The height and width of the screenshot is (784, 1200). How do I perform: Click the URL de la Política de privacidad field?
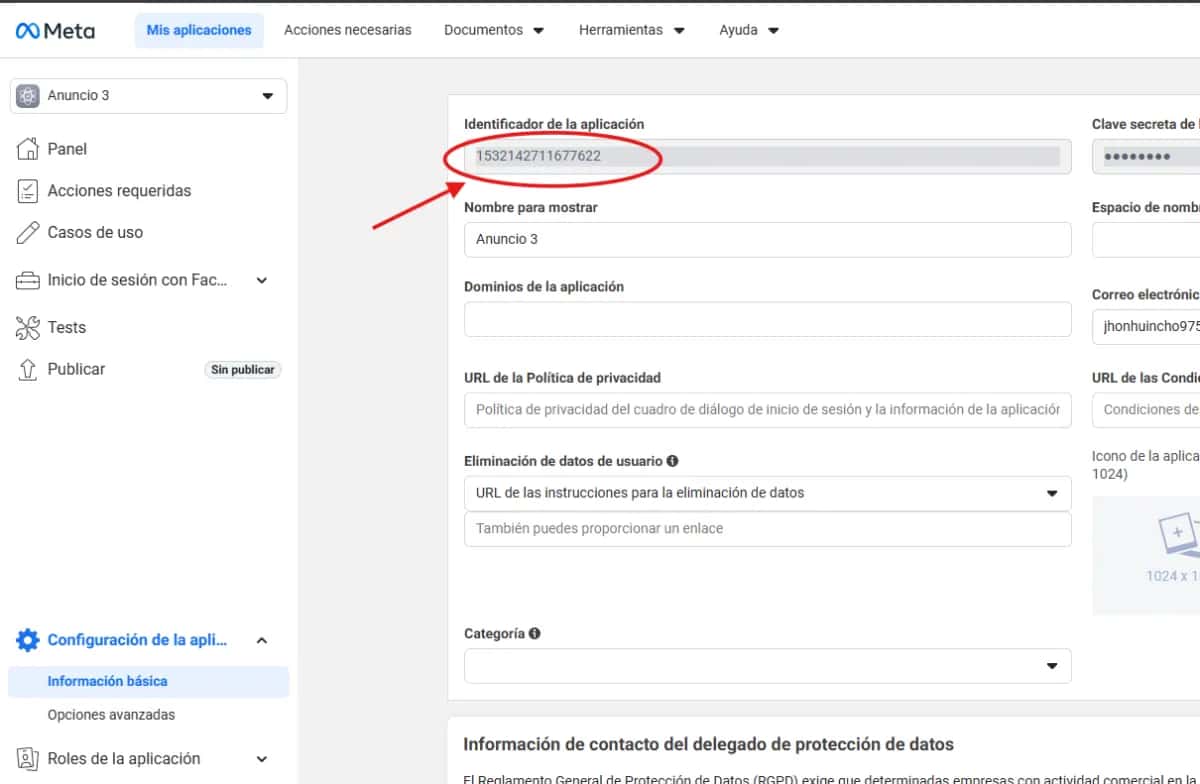(768, 410)
